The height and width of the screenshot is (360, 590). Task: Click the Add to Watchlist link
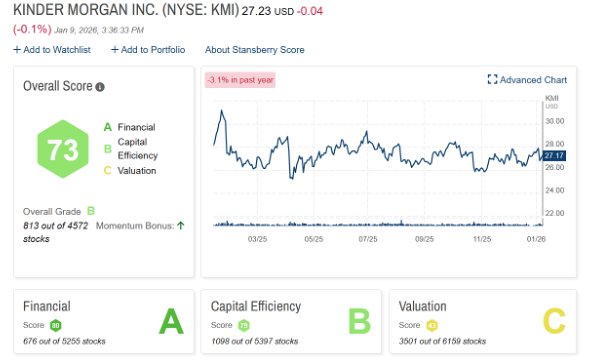[x=52, y=50]
